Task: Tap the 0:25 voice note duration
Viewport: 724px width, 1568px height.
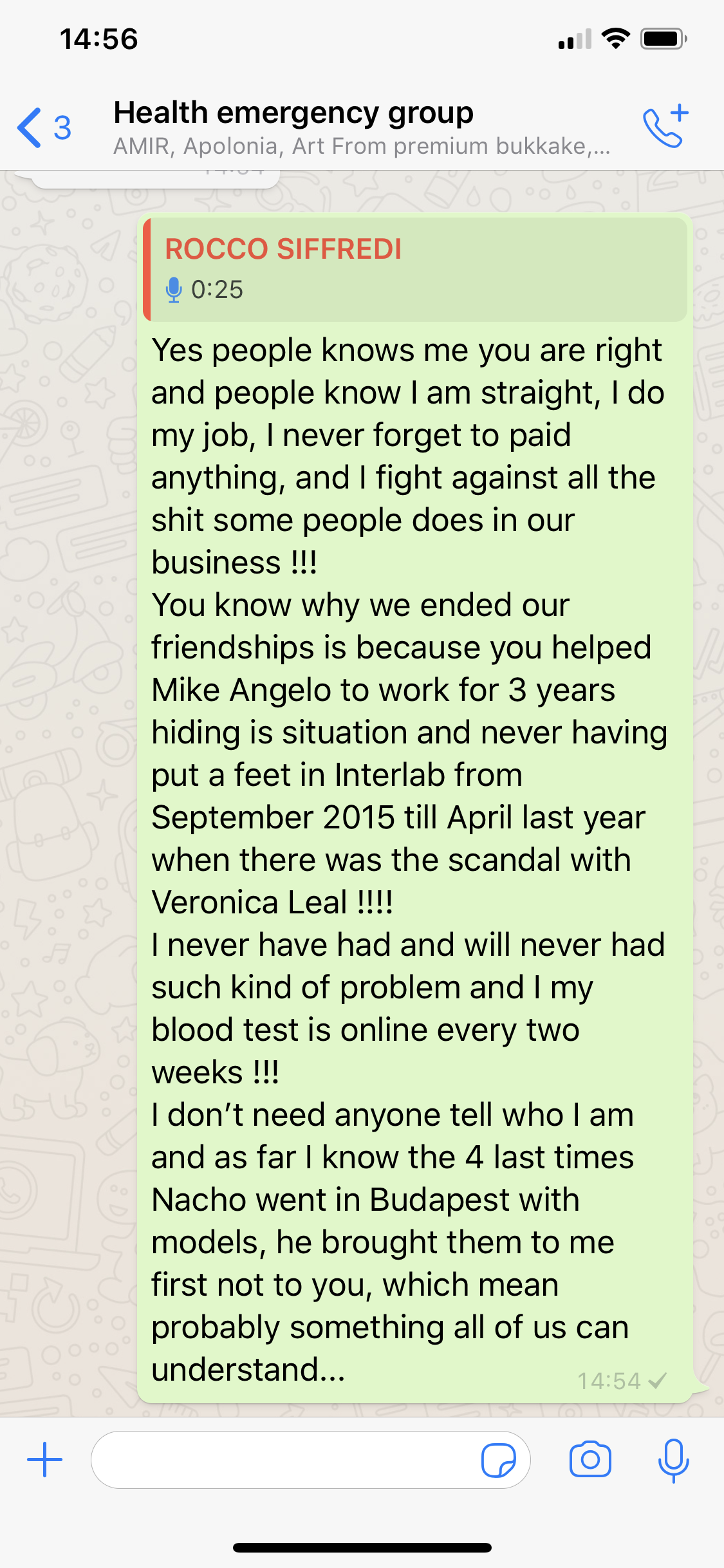Action: click(x=218, y=290)
